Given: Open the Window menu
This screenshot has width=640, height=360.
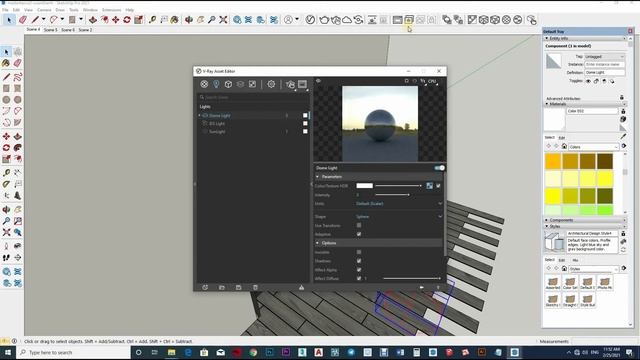Looking at the screenshot, I should pyautogui.click(x=90, y=10).
